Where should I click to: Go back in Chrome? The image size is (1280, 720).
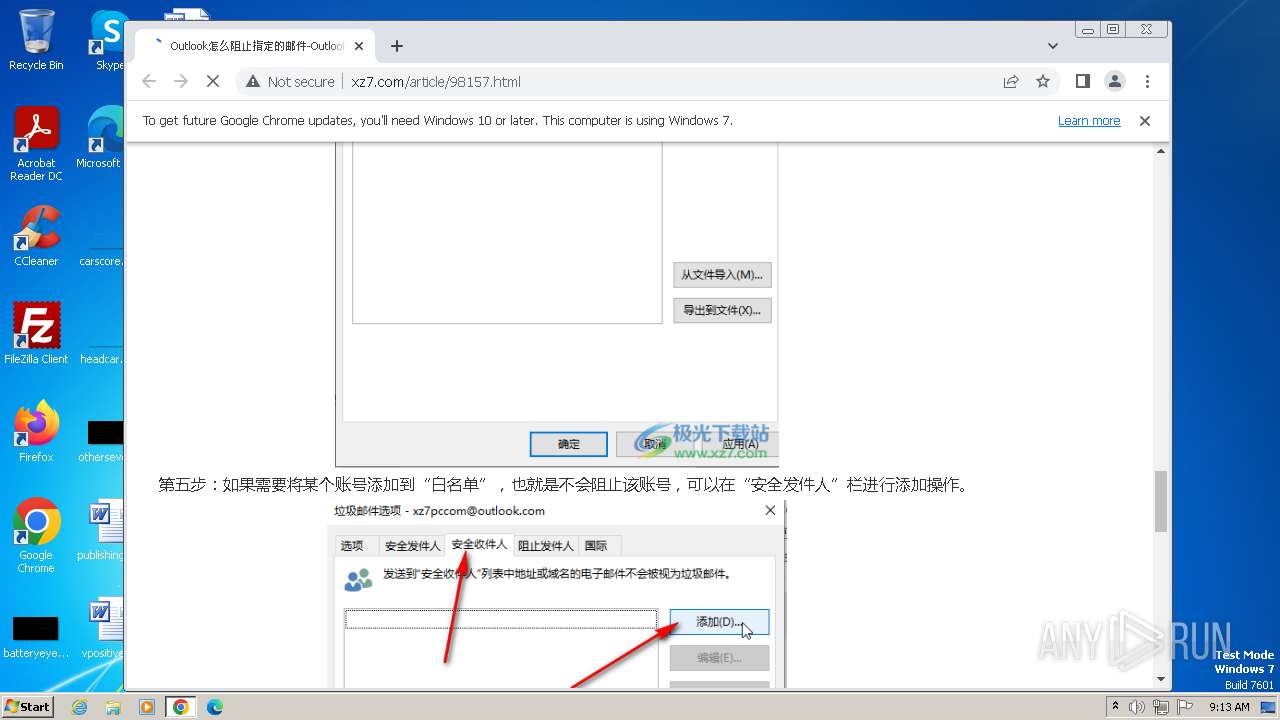(x=149, y=81)
